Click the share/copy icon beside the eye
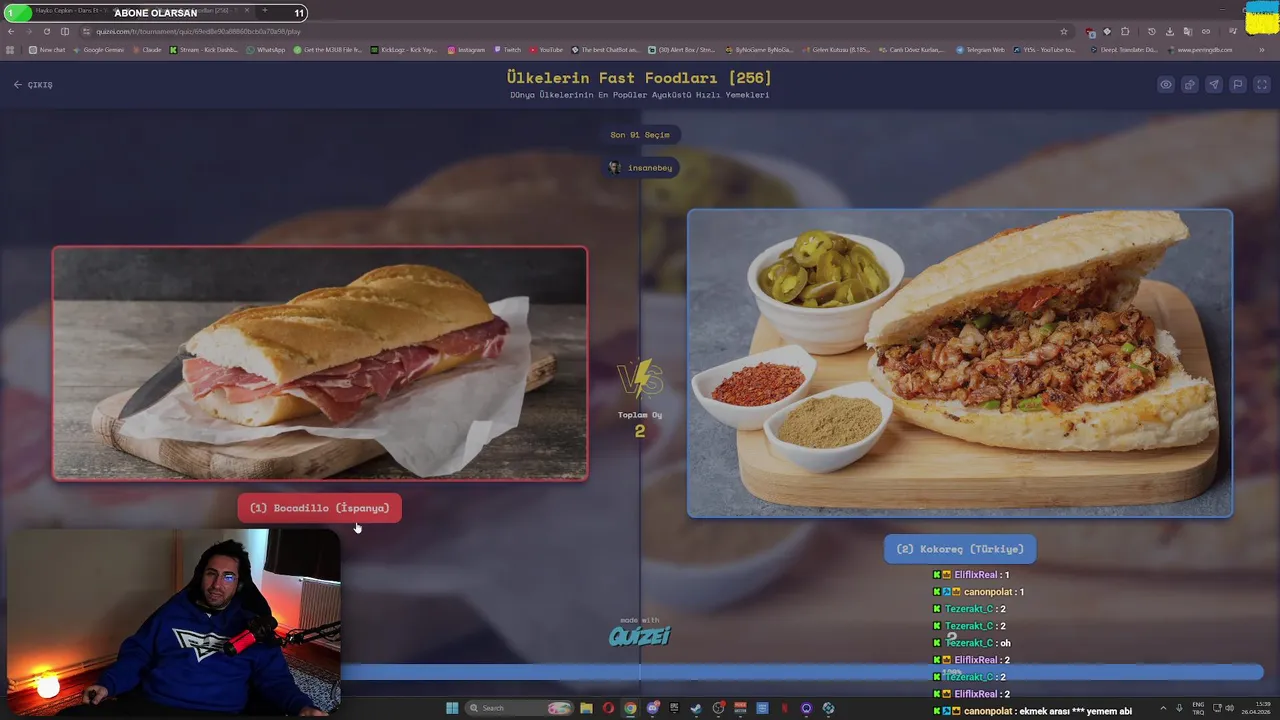This screenshot has height=720, width=1280. click(1190, 85)
